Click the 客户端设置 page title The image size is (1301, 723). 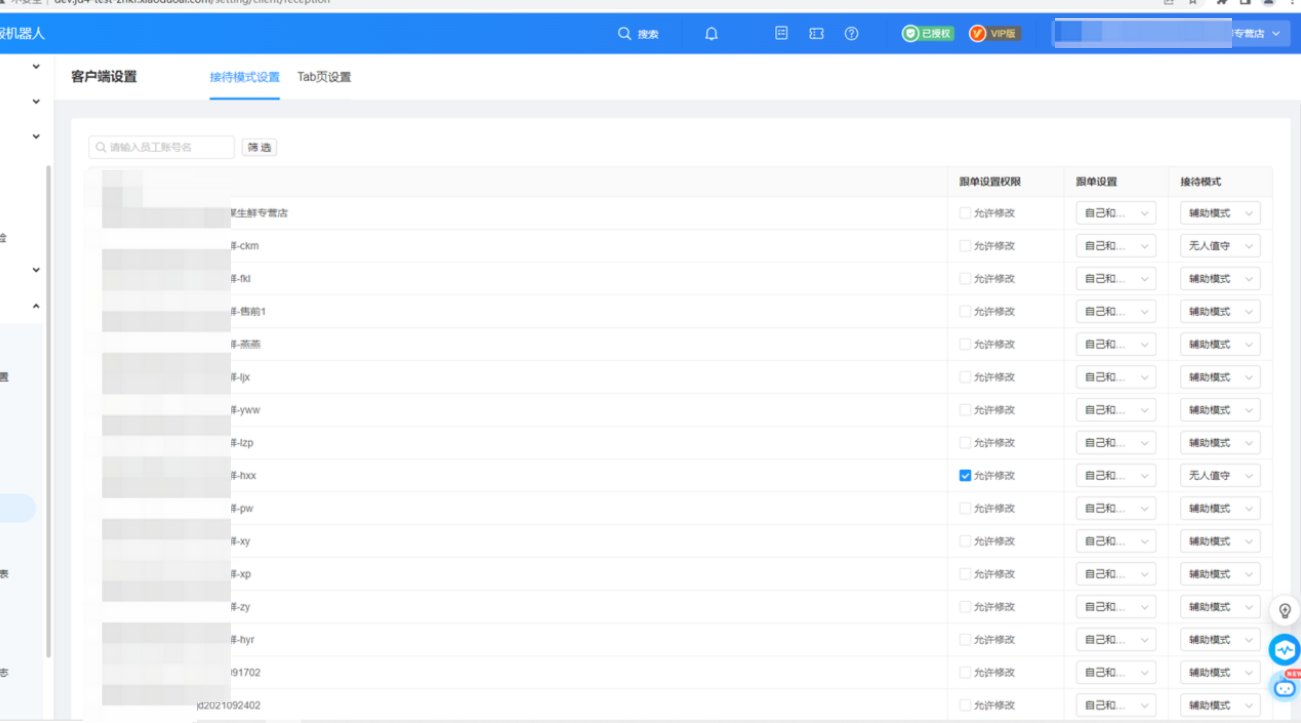coord(104,77)
